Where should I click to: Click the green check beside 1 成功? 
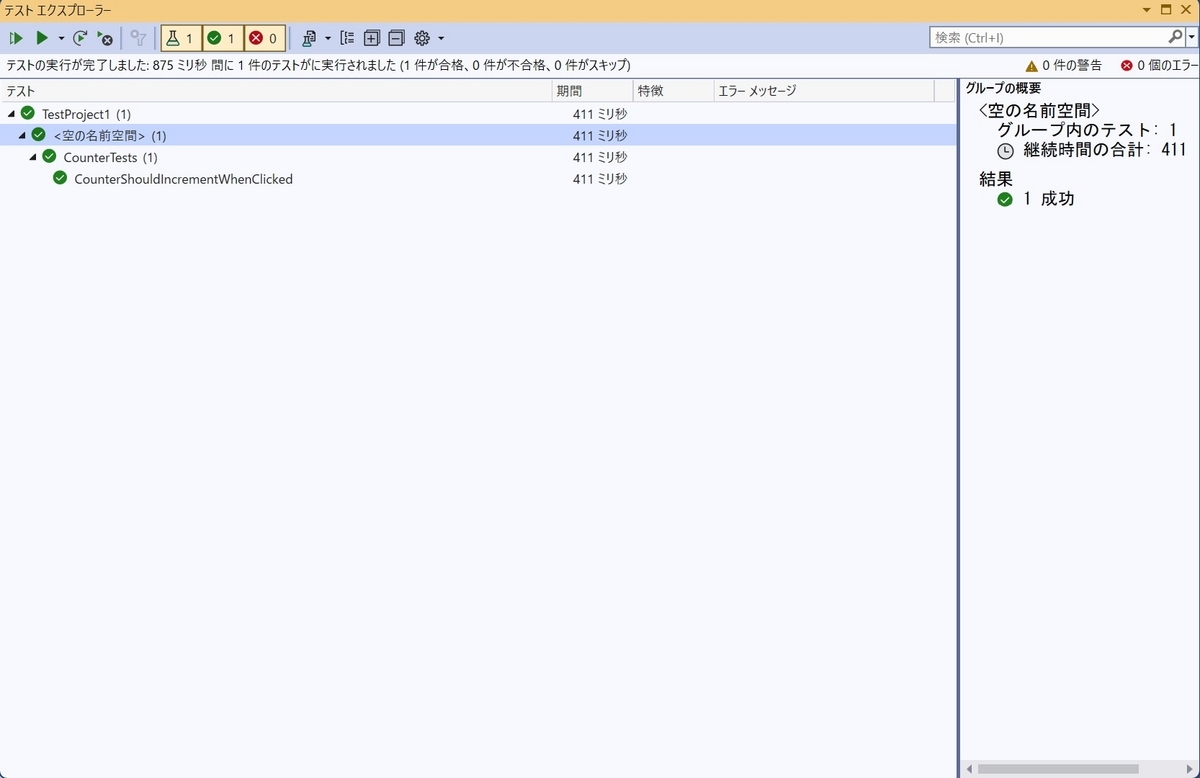(1005, 199)
